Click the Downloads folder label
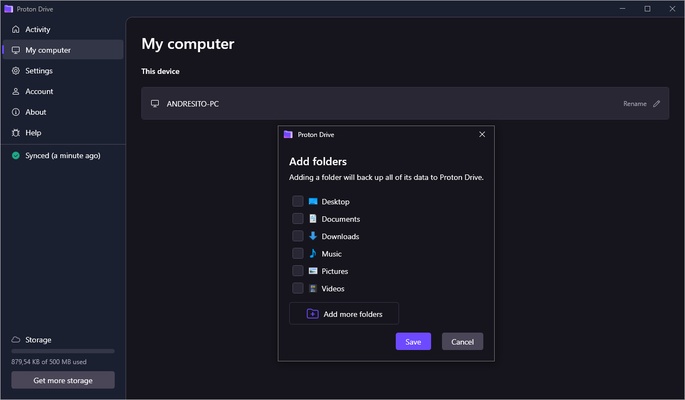Viewport: 685px width, 400px height. point(340,237)
